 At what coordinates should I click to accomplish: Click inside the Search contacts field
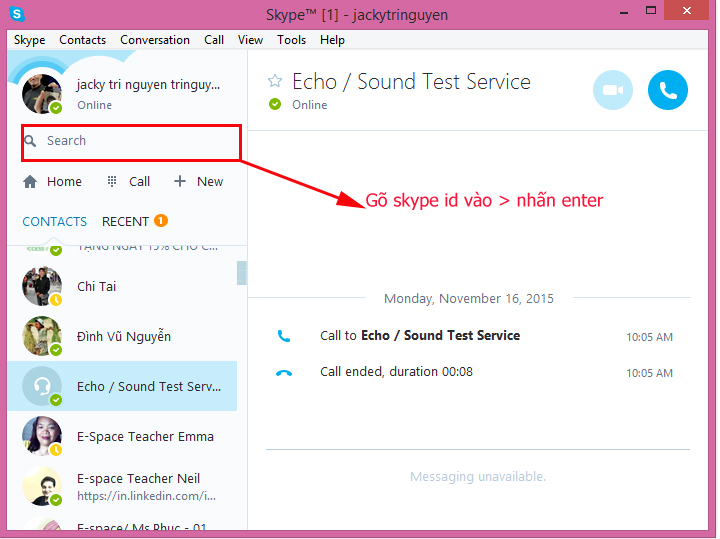coord(130,141)
